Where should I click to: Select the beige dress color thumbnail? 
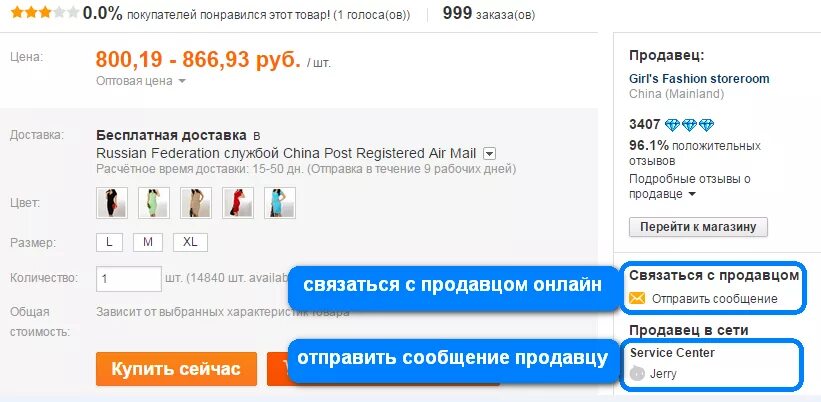[196, 203]
